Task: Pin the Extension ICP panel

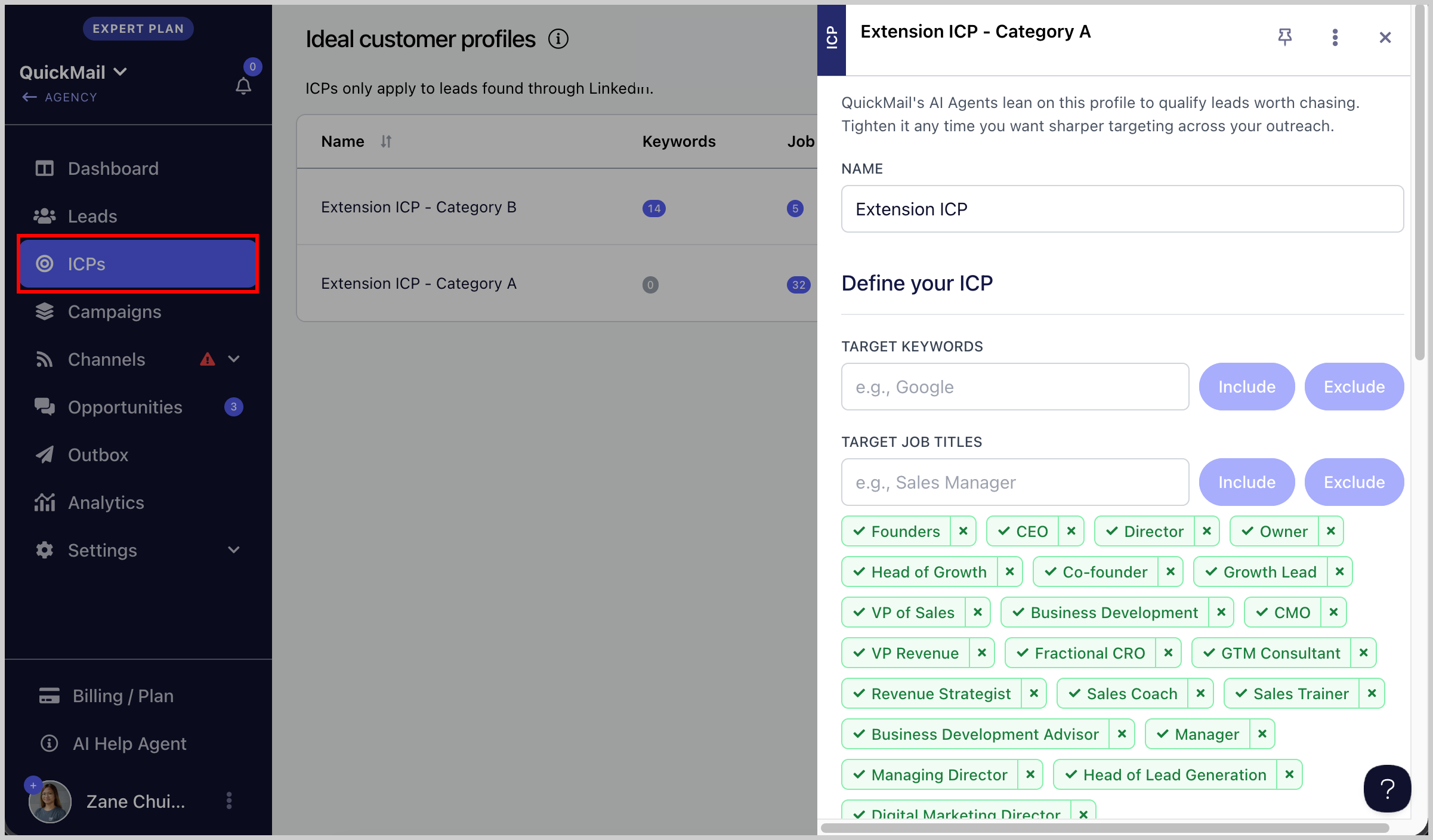Action: (x=1285, y=37)
